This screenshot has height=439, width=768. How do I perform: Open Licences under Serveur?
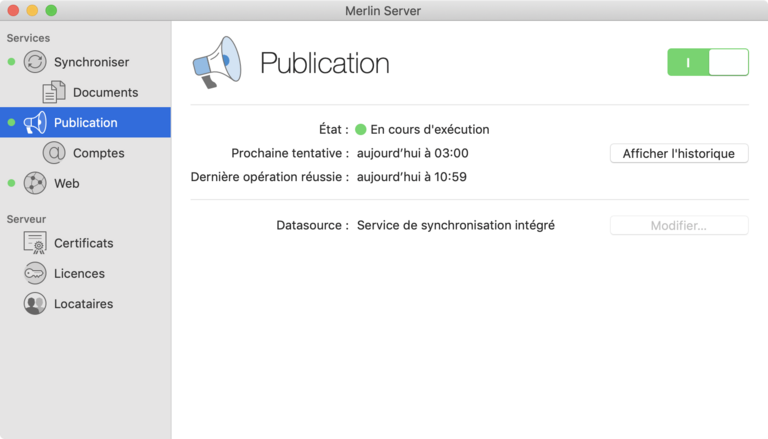[79, 274]
